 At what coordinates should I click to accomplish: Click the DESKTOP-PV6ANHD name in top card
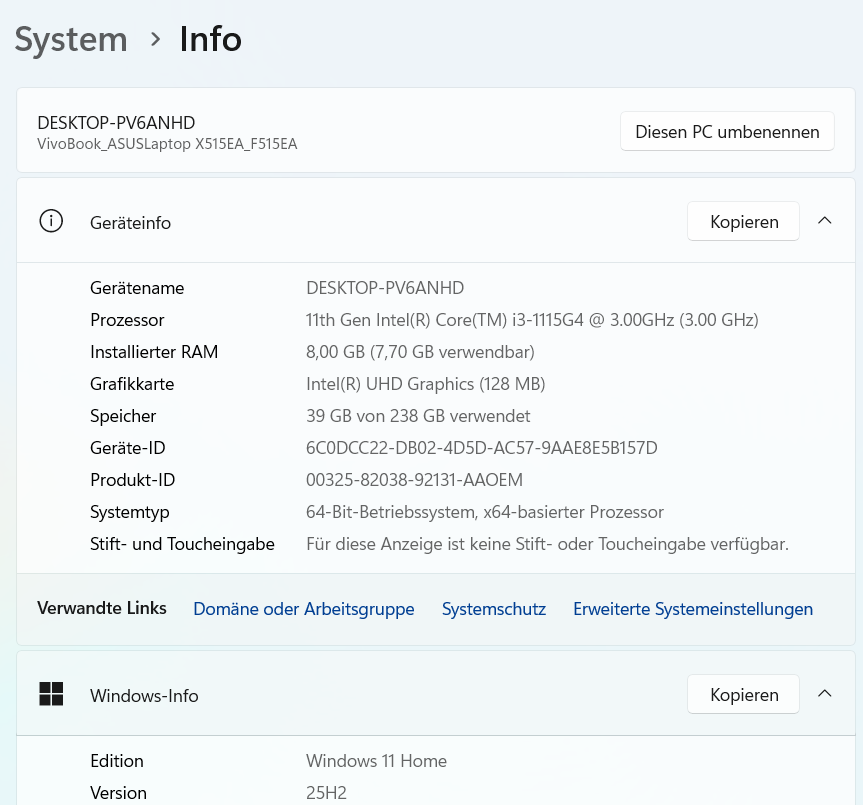[116, 123]
